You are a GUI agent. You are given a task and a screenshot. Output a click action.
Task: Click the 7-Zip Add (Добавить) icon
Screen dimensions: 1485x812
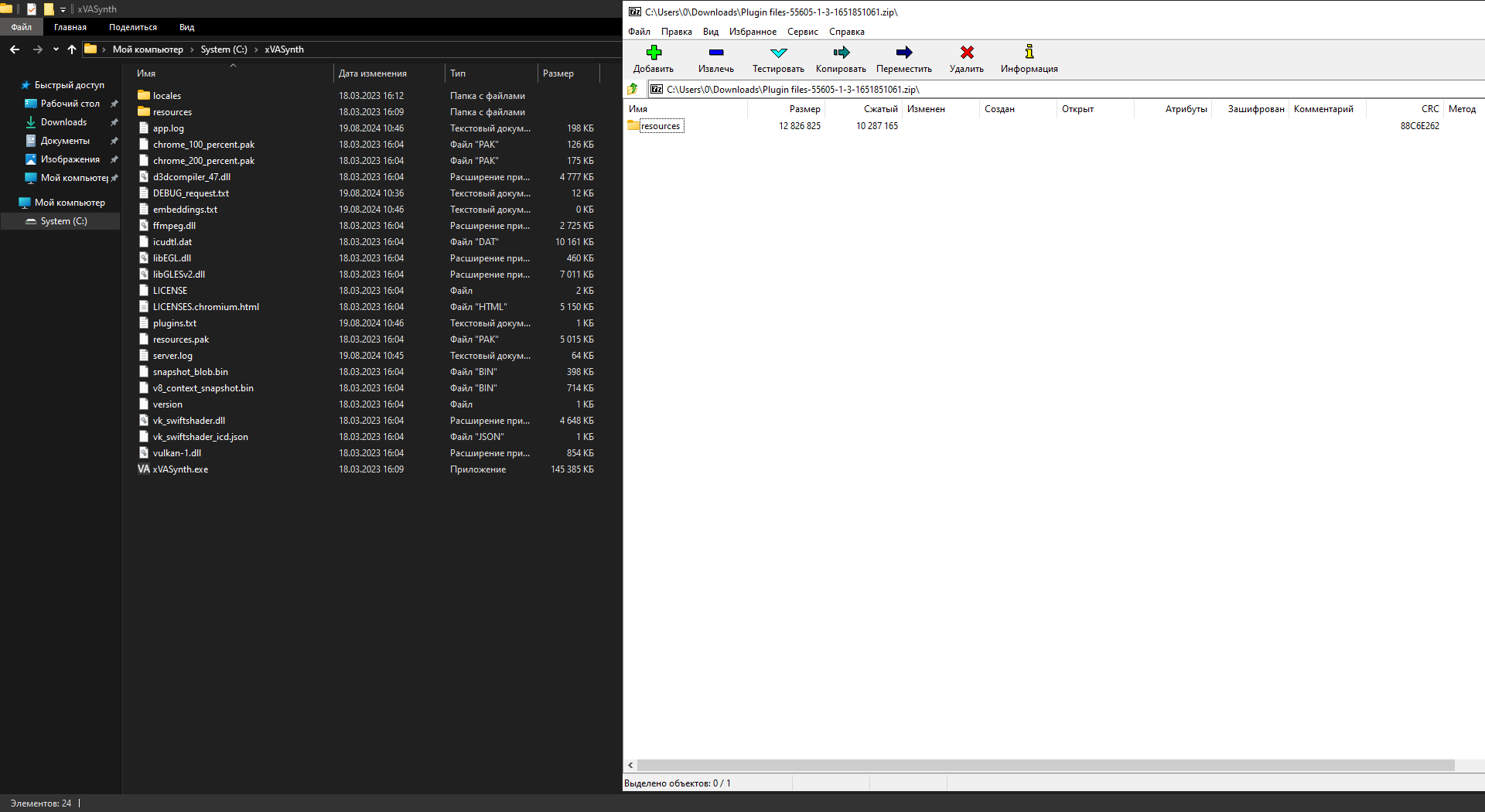[654, 53]
